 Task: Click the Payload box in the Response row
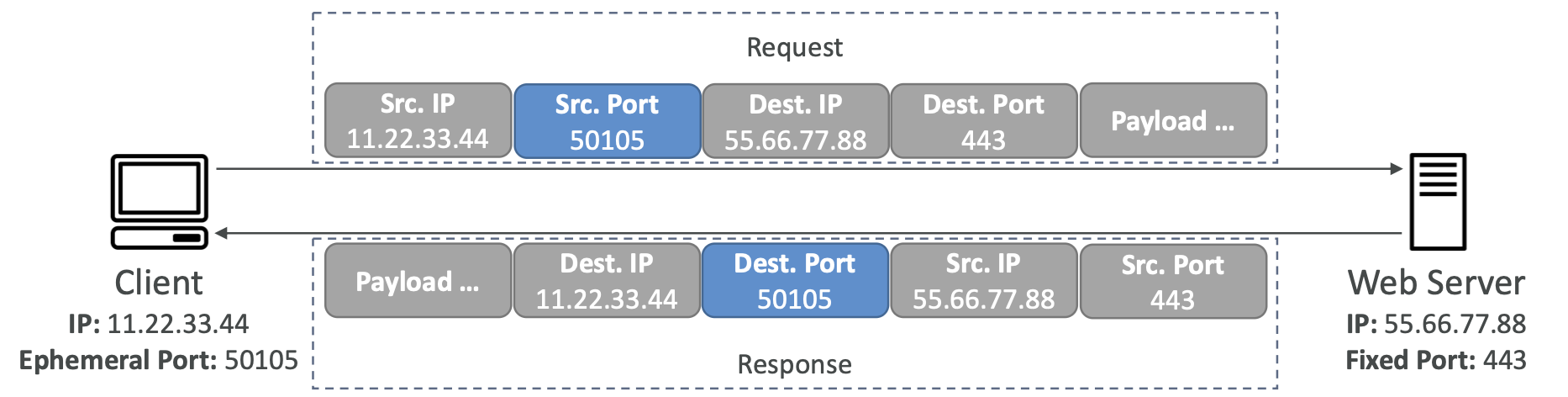418,281
